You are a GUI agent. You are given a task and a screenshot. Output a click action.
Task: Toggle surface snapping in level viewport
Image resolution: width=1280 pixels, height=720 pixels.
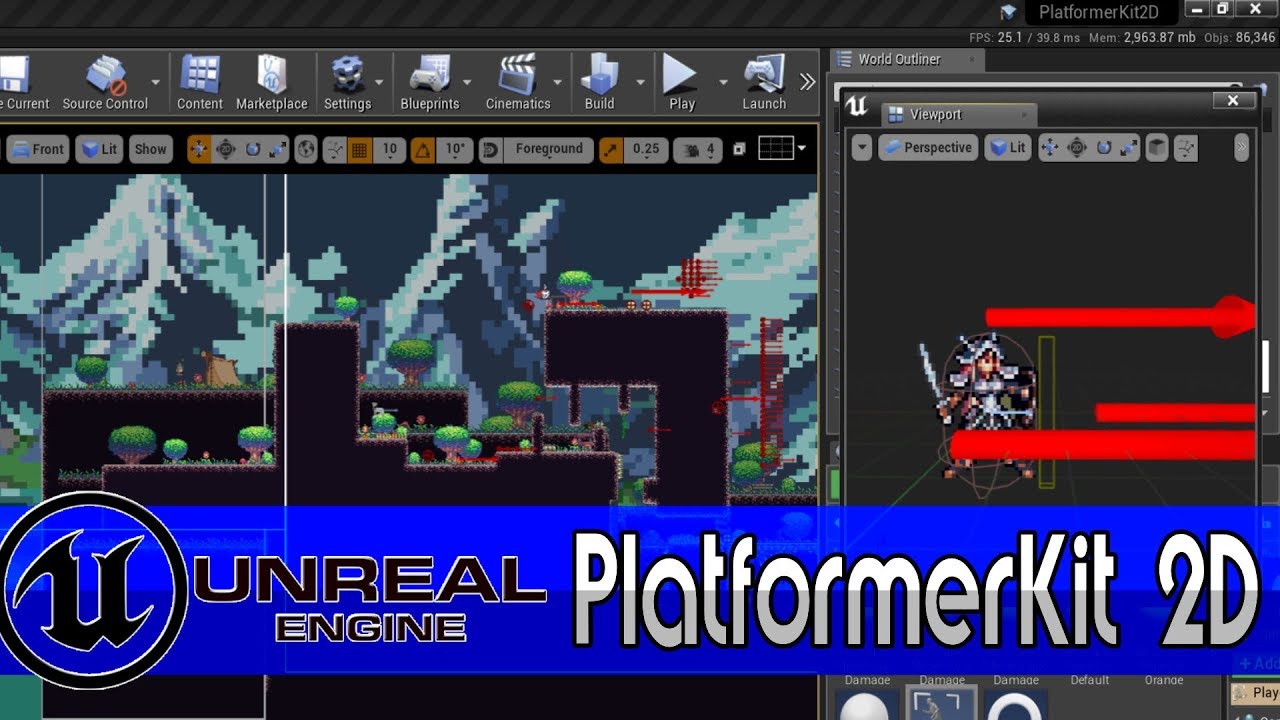(x=334, y=149)
